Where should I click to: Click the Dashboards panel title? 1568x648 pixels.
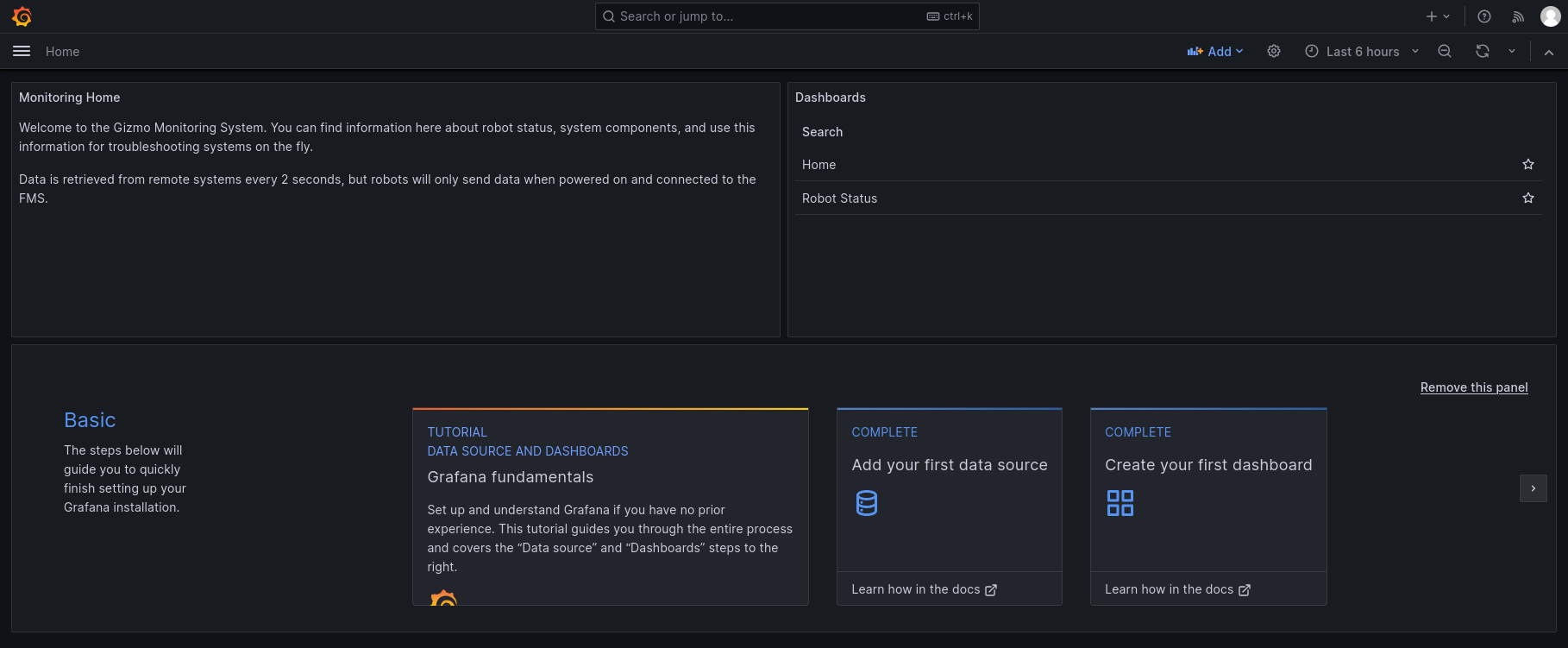(x=831, y=98)
